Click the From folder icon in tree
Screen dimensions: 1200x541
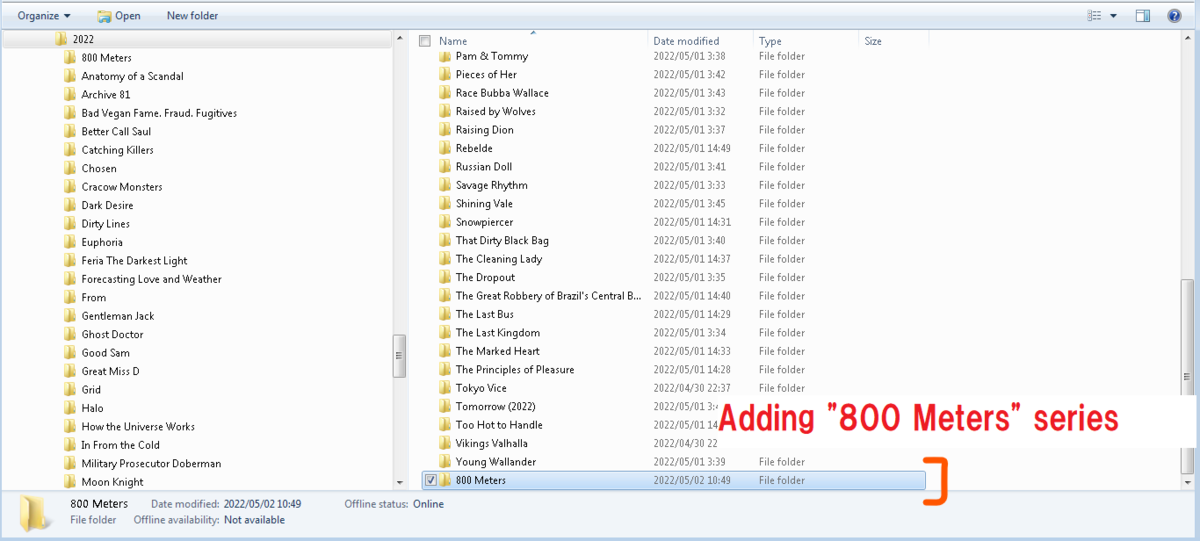(70, 297)
